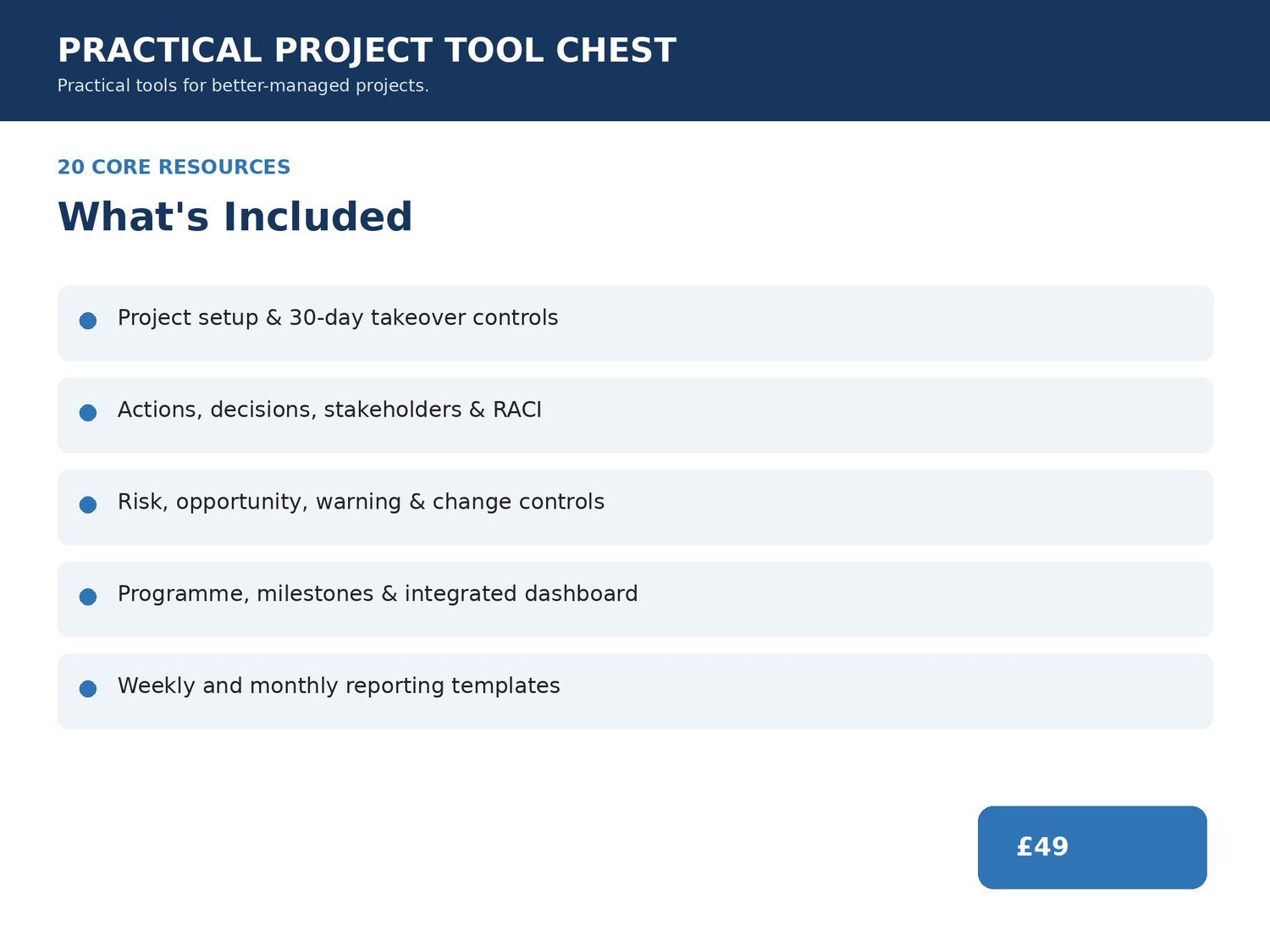Open the Programme, milestones & integrated dashboard row
1270x952 pixels.
point(635,599)
